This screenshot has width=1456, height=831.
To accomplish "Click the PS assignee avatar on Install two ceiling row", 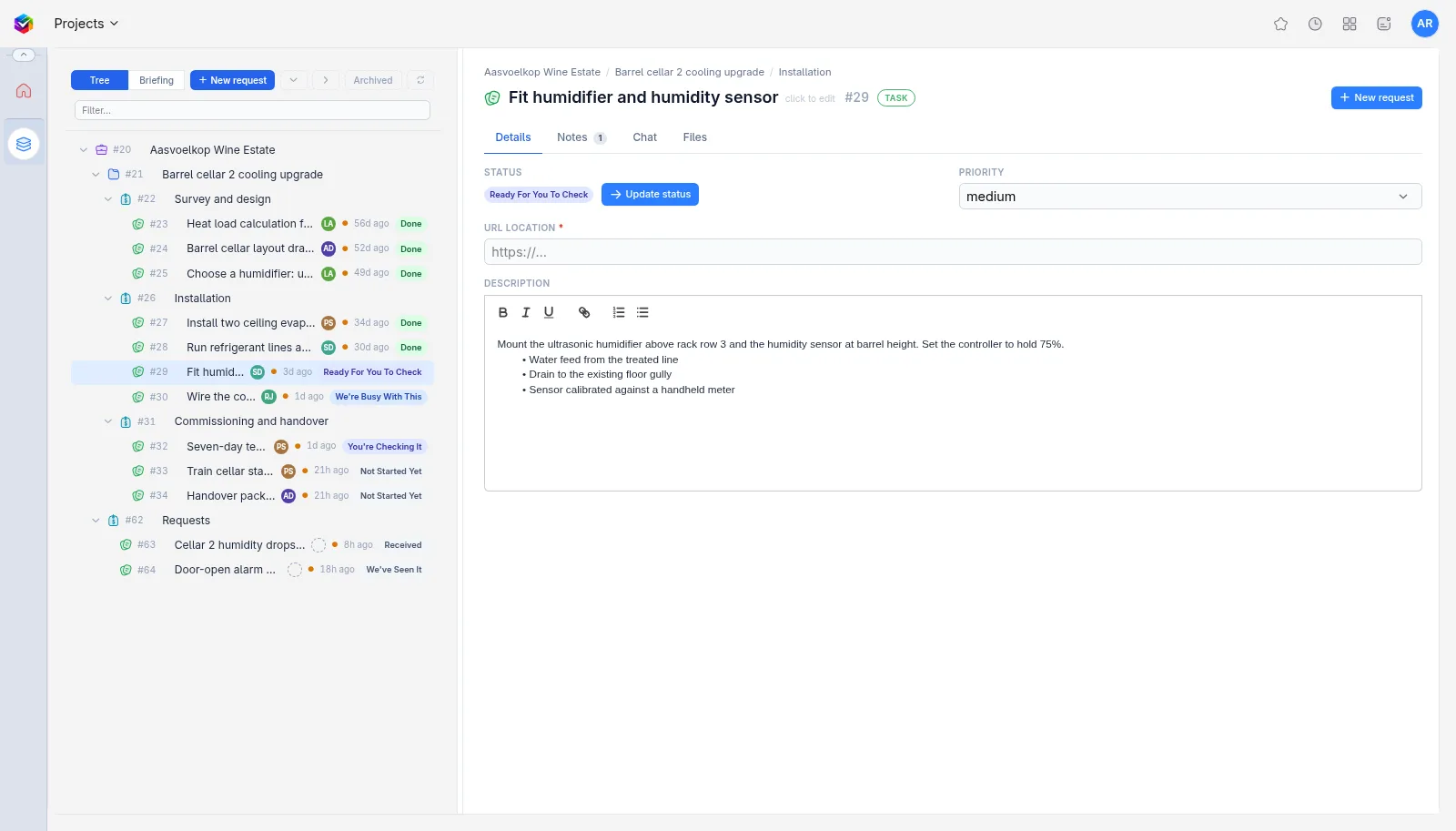I will pyautogui.click(x=329, y=323).
